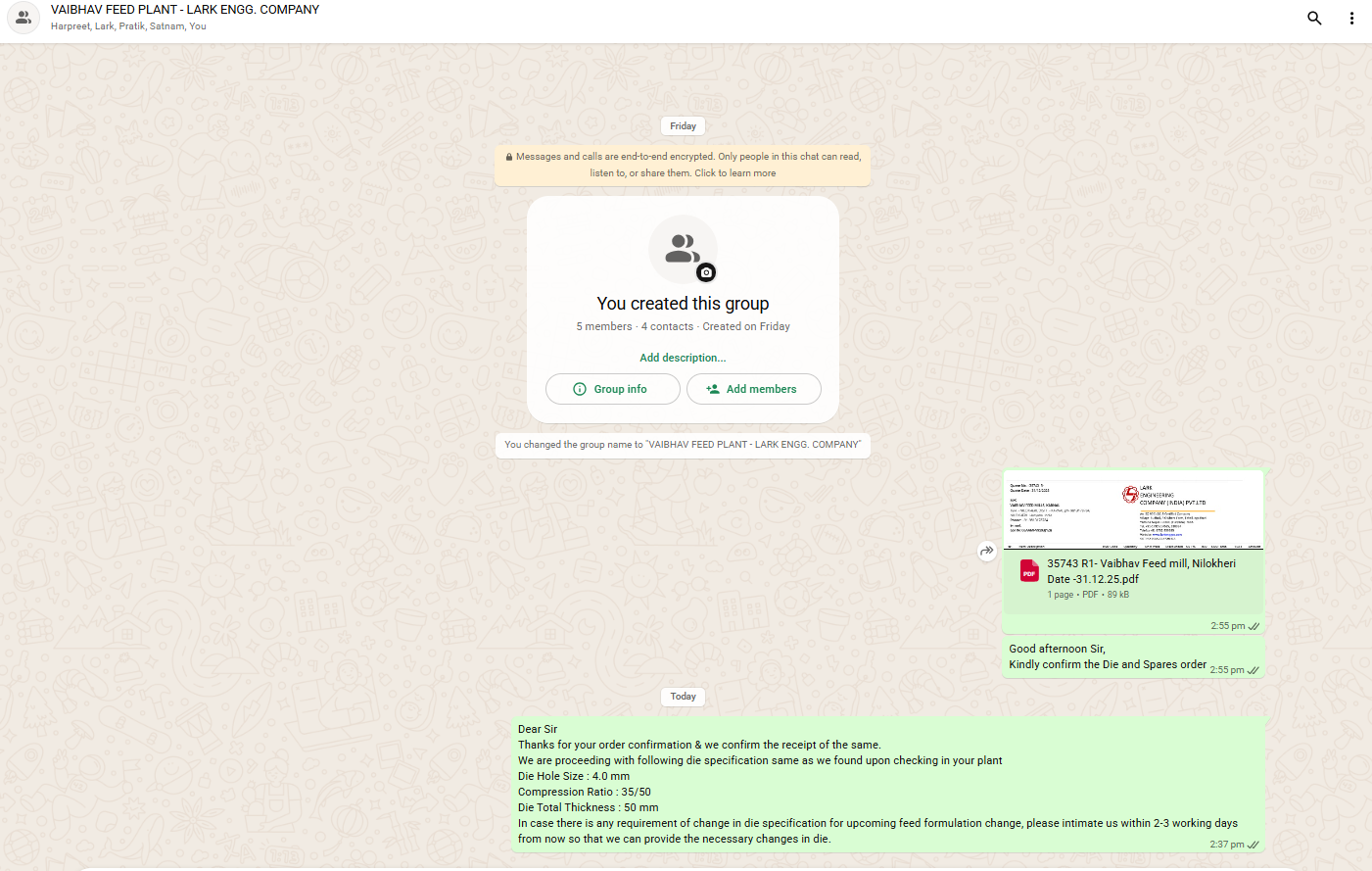Open the PDF document preview thumbnail
Screen dimensions: 1372x871
pos(1133,509)
